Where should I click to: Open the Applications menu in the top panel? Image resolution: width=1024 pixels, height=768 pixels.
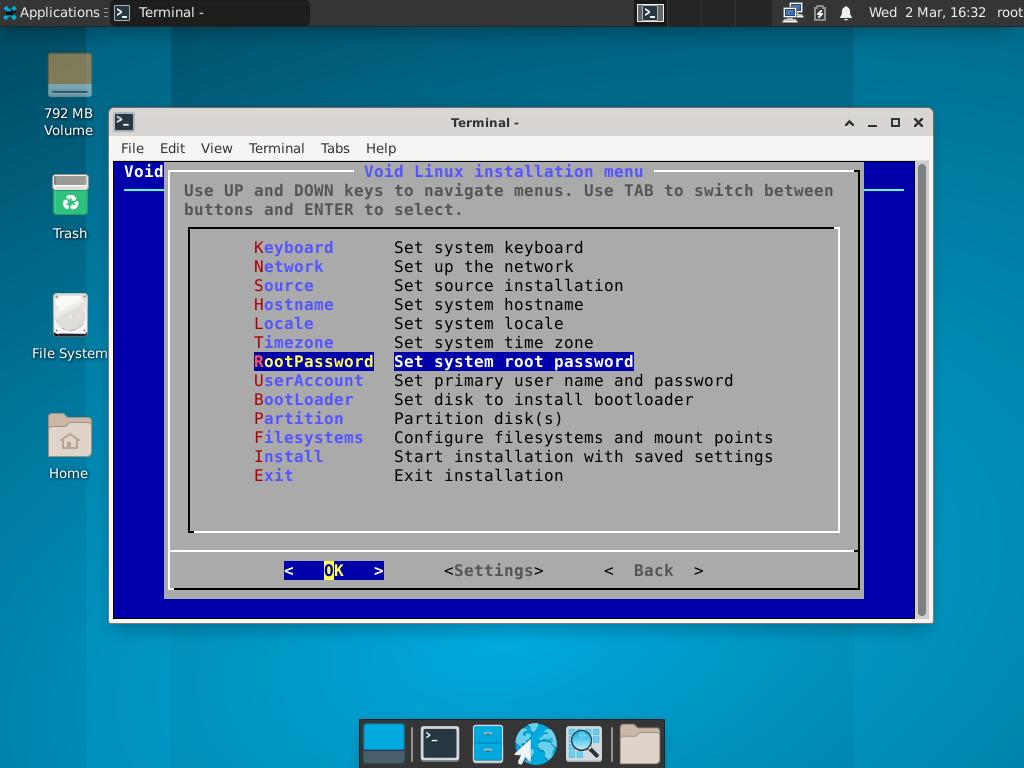(x=52, y=12)
